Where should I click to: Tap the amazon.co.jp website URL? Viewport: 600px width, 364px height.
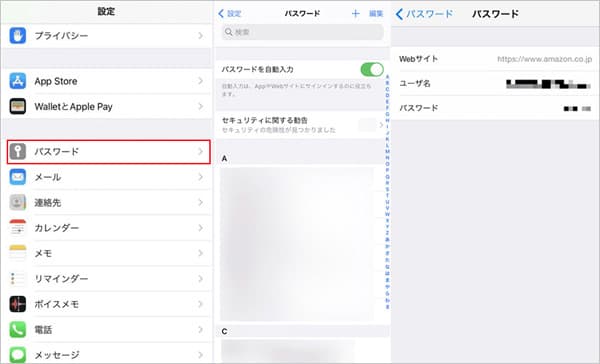pos(544,59)
